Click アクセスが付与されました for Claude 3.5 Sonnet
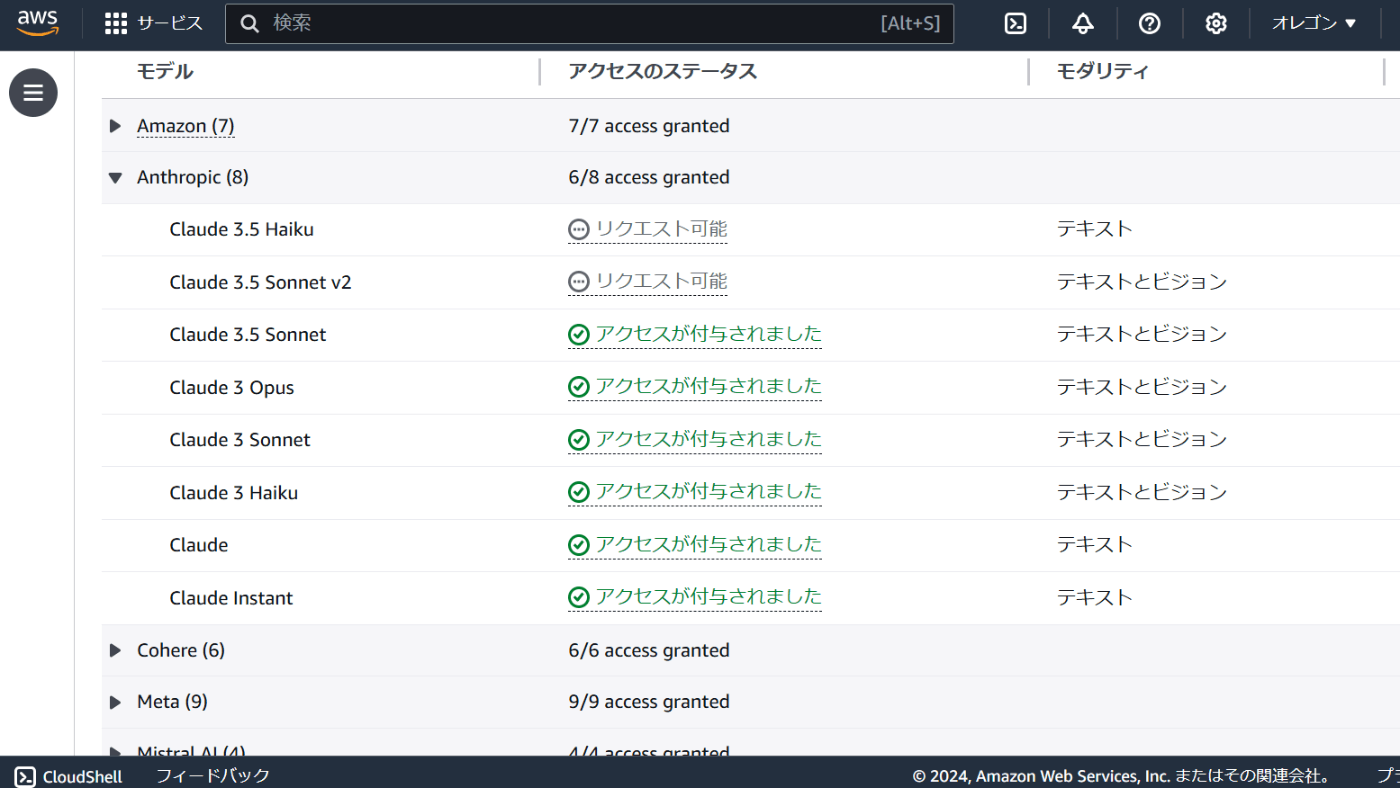The image size is (1400, 788). tap(708, 334)
